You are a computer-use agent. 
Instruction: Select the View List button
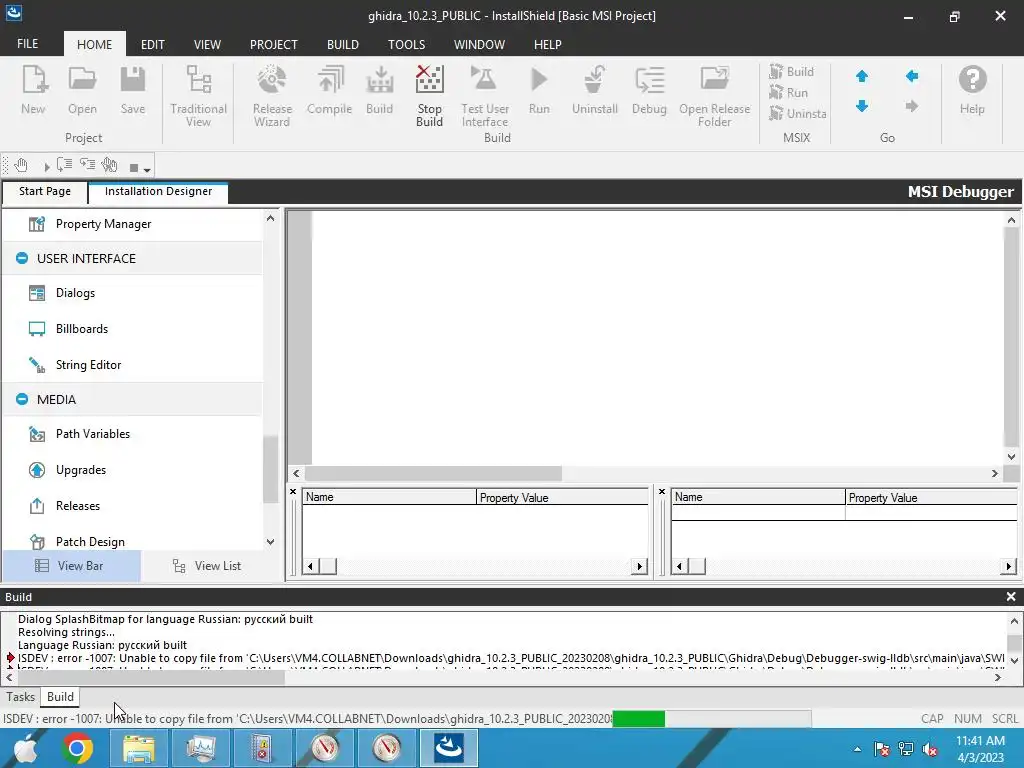[208, 566]
